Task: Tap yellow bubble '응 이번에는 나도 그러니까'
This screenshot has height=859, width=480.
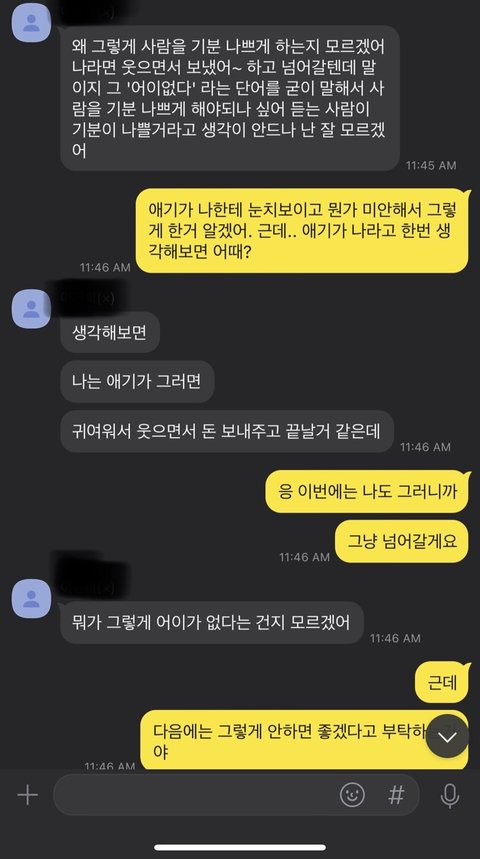Action: [x=368, y=491]
